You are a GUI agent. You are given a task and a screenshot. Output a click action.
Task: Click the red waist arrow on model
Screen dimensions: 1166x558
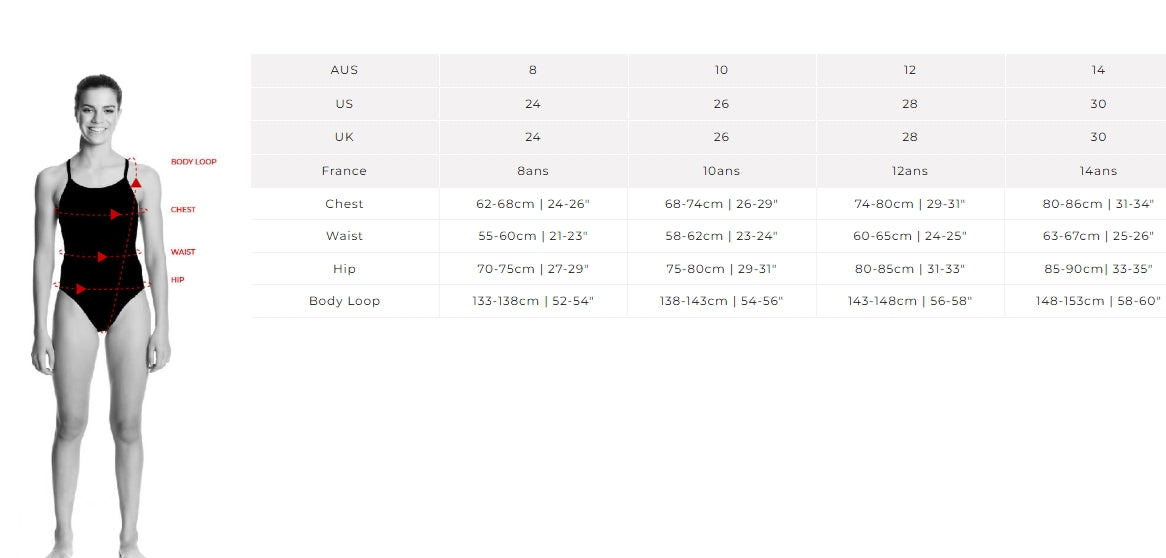coord(103,257)
